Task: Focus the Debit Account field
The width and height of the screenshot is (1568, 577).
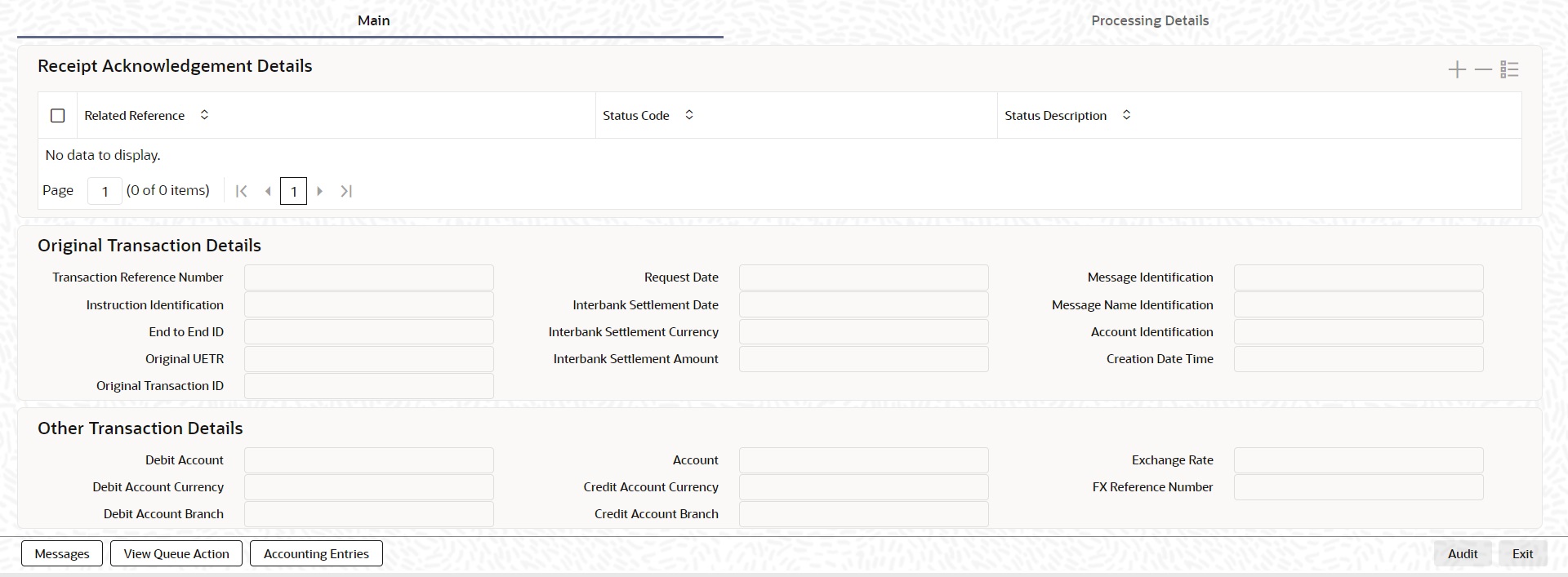Action: coord(369,460)
